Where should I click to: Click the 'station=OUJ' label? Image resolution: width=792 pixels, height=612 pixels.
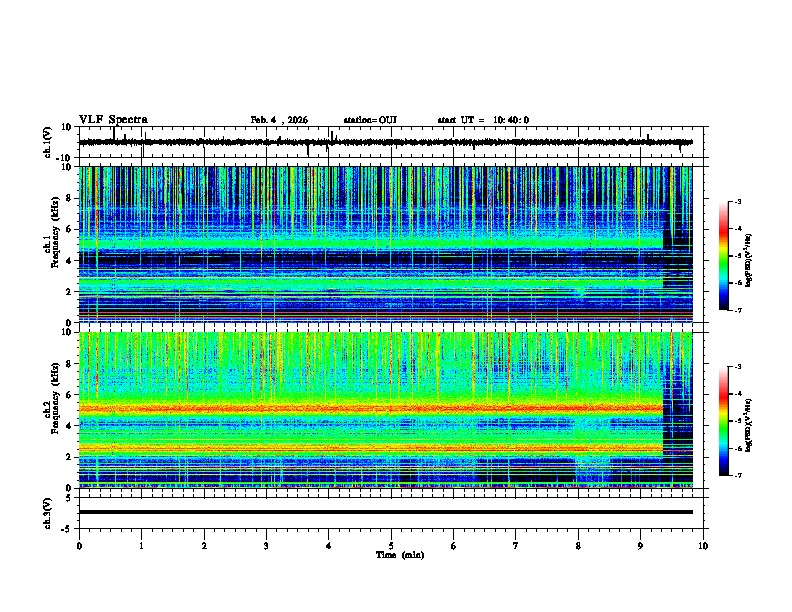pyautogui.click(x=370, y=120)
